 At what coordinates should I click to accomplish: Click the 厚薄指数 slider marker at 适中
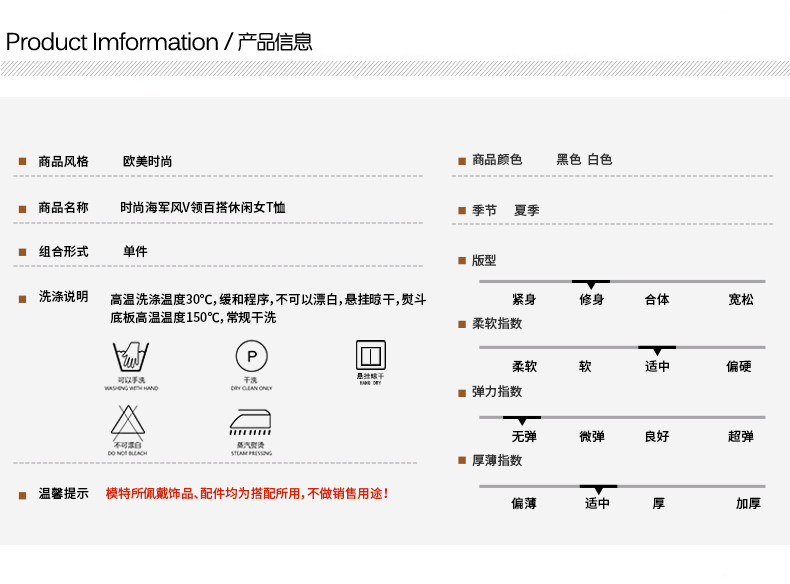point(599,489)
